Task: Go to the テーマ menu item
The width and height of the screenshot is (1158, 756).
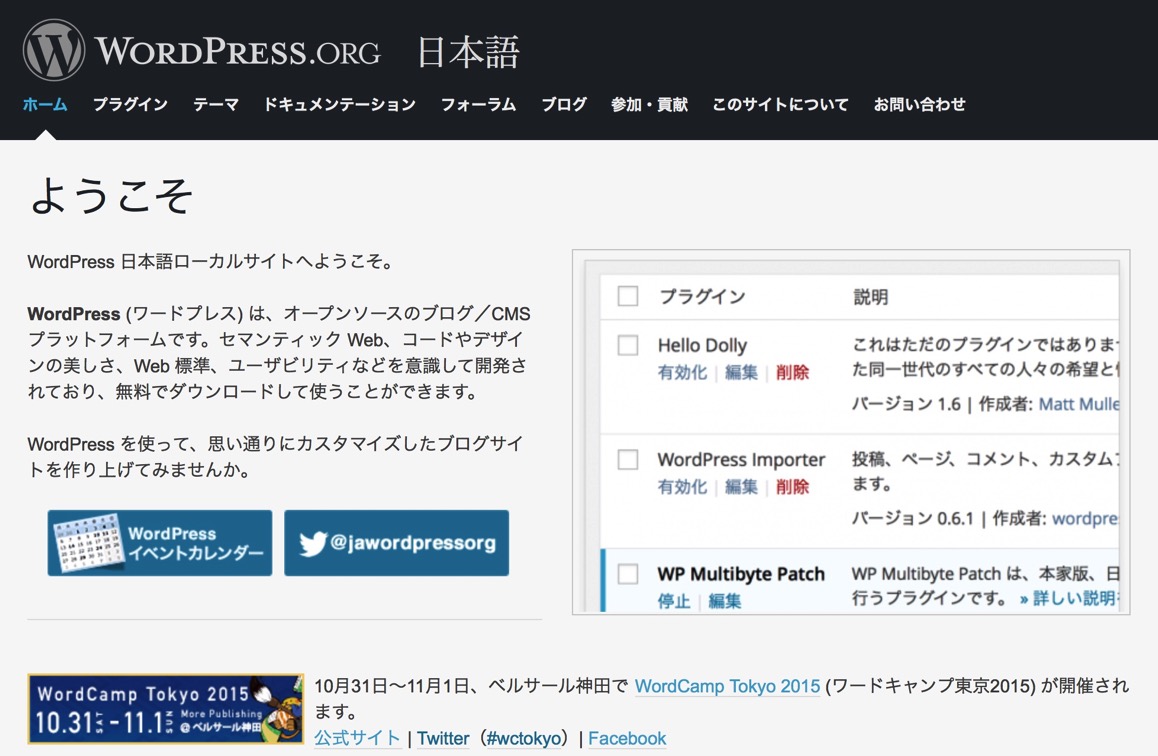Action: 216,104
